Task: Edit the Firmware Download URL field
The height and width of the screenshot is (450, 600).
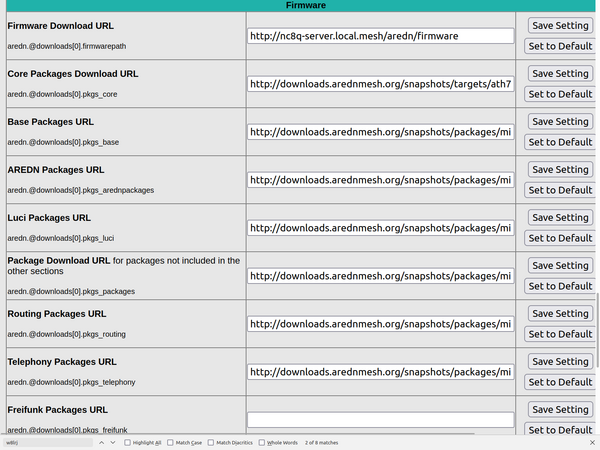Action: (x=381, y=36)
